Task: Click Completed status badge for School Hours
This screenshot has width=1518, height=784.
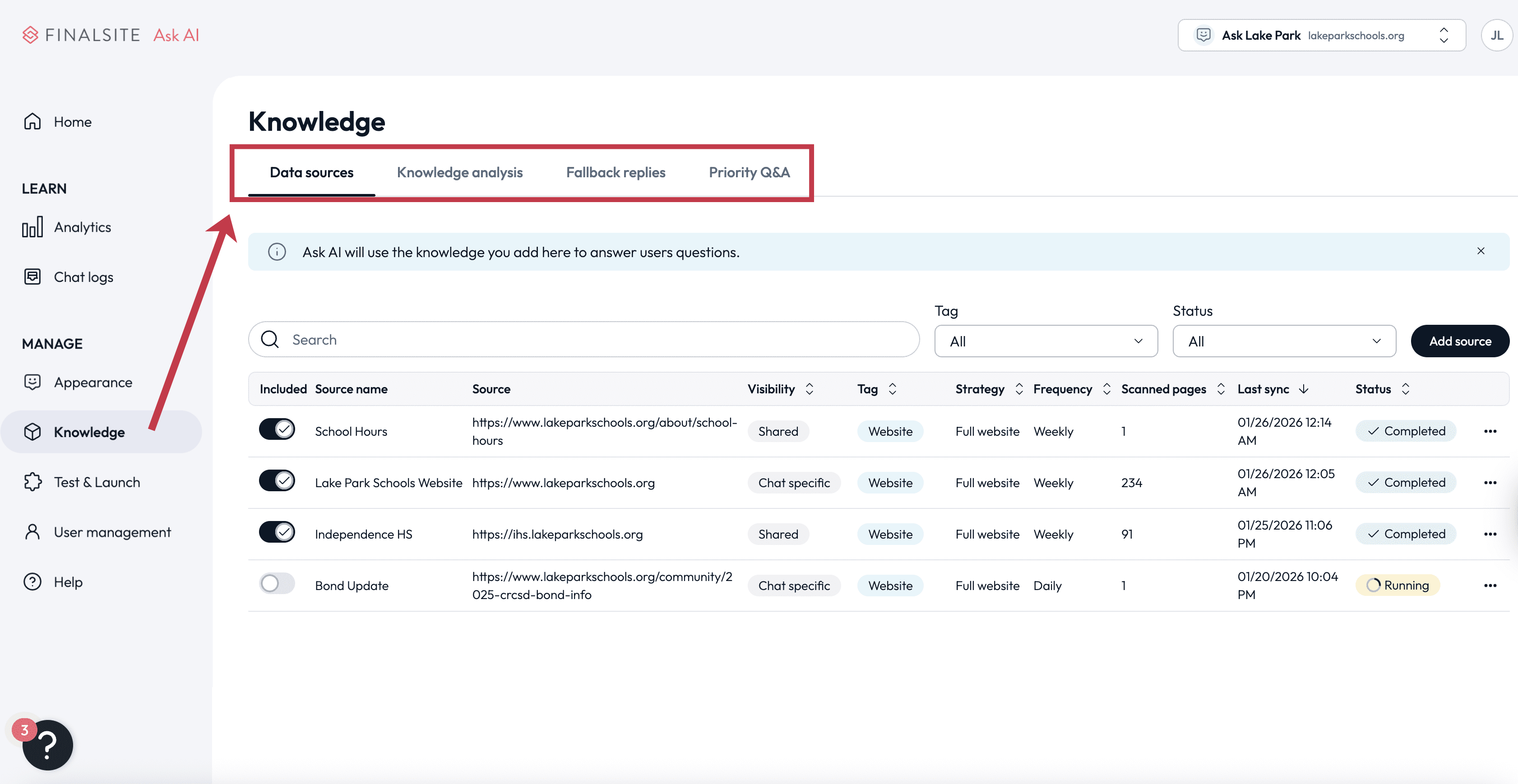Action: 1406,431
